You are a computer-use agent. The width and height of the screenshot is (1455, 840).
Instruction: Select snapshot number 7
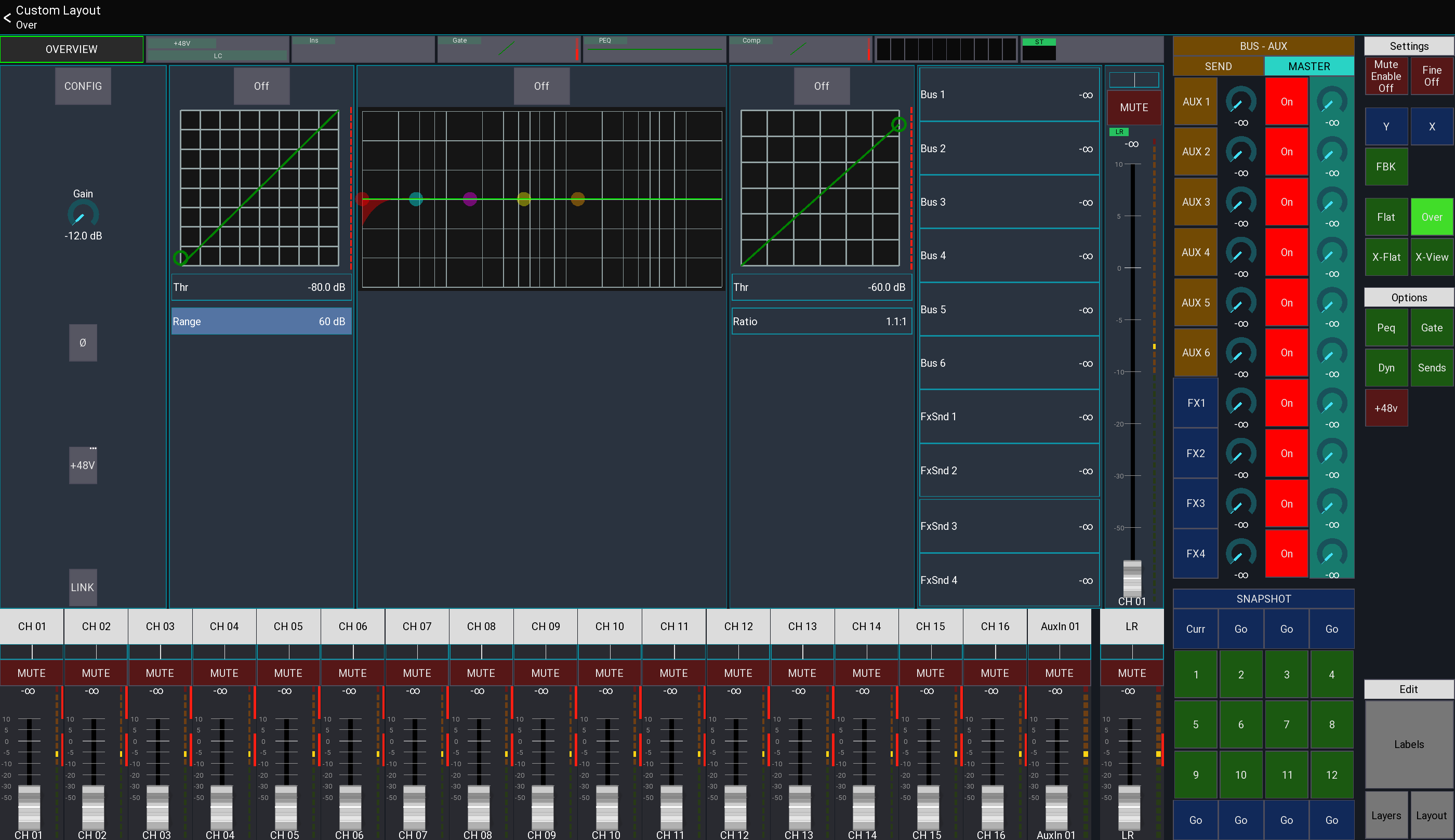[1286, 724]
